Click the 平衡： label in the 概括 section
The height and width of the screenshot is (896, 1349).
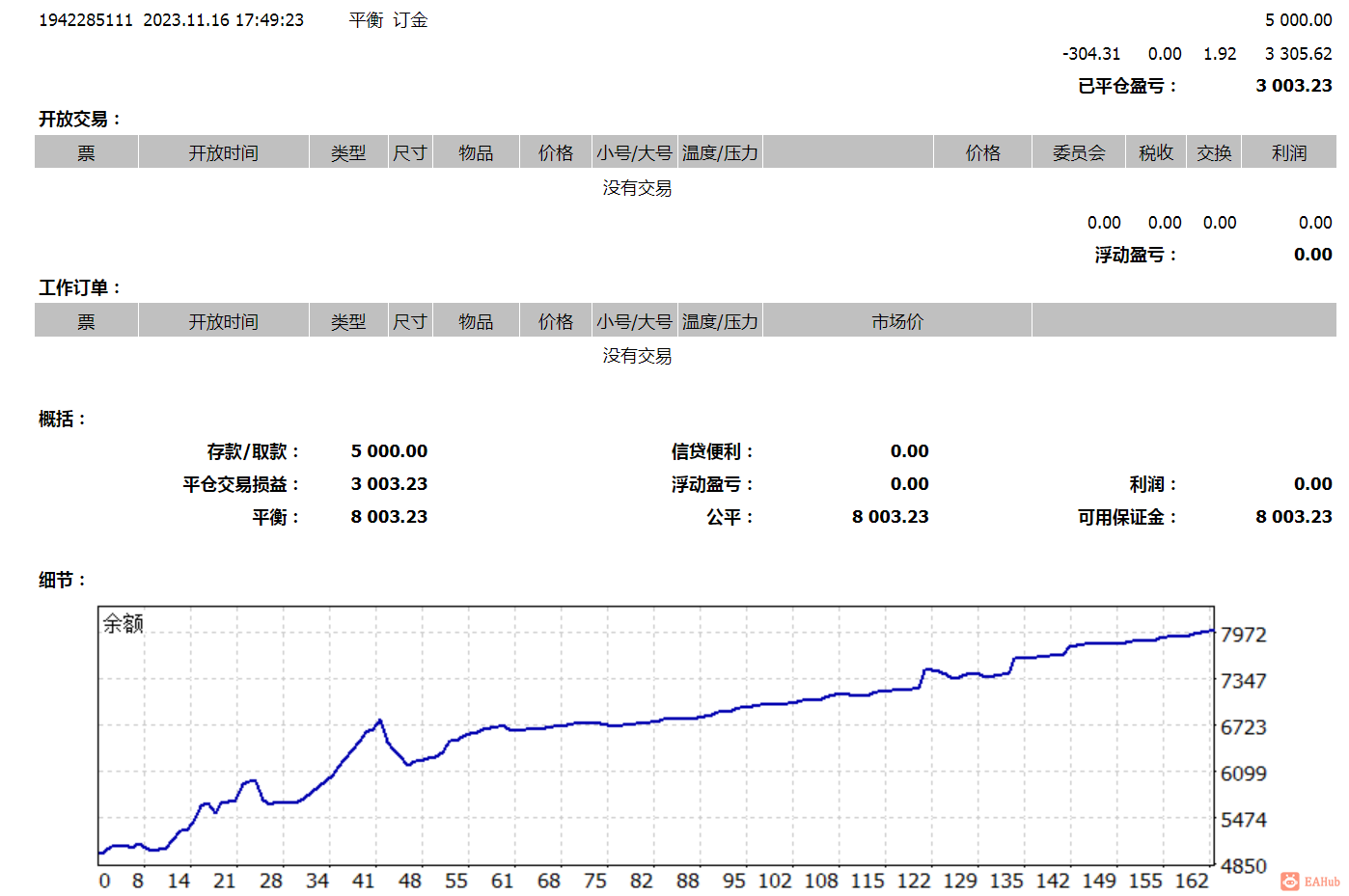276,517
